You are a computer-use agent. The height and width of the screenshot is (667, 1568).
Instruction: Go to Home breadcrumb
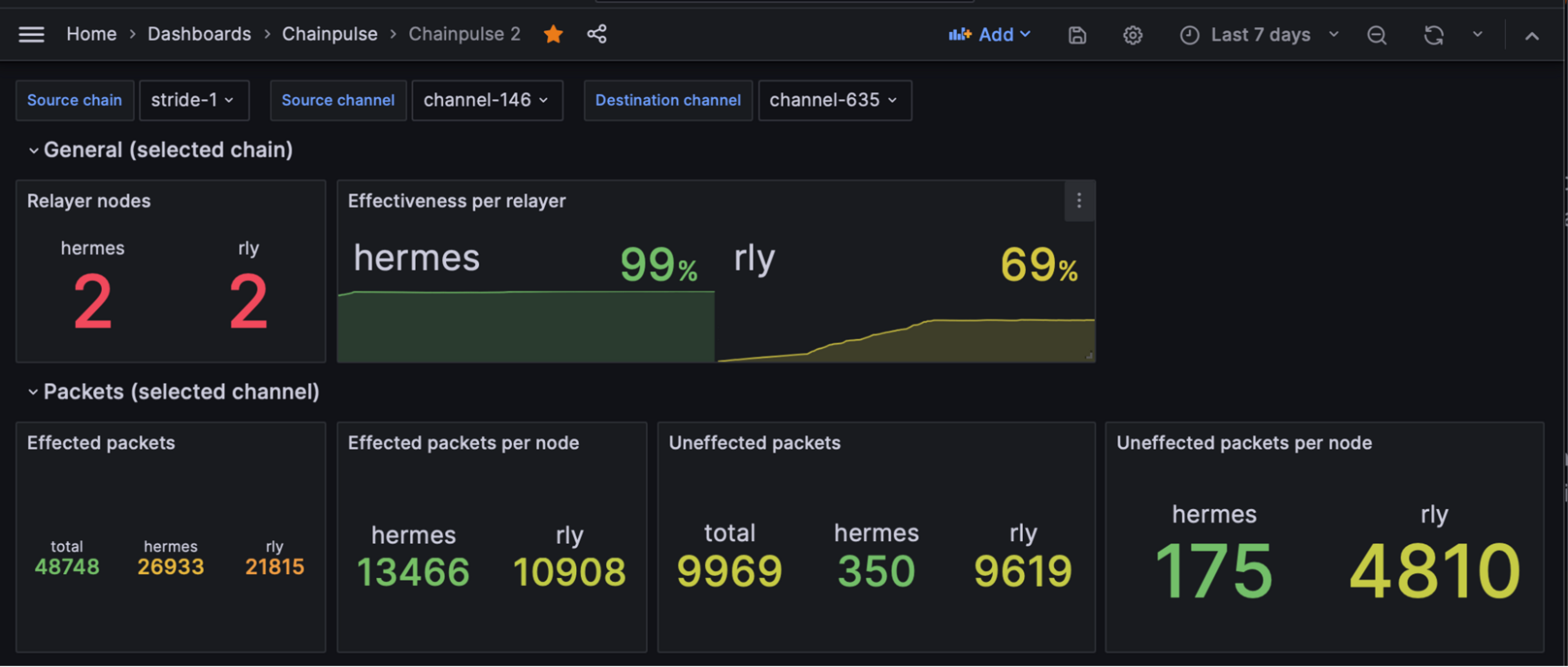click(91, 34)
